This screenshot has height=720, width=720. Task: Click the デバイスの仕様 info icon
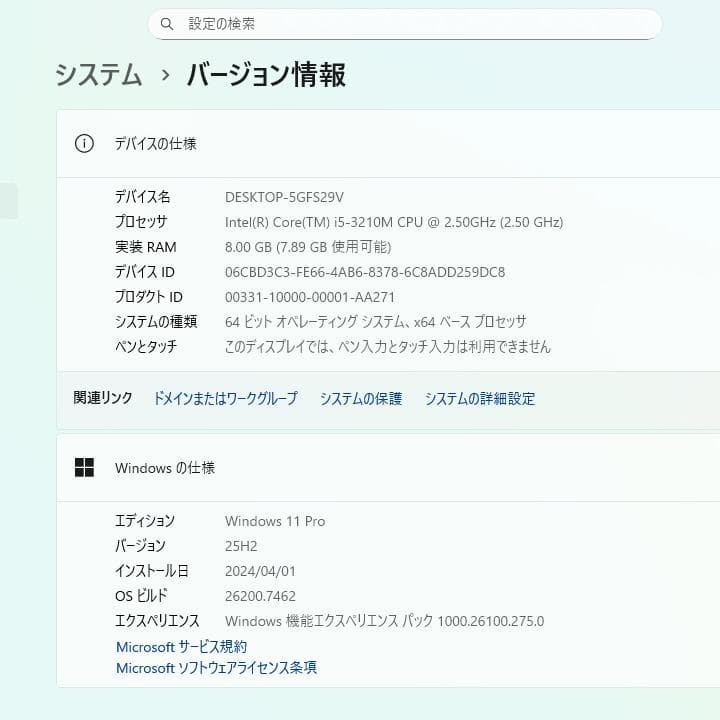coord(84,144)
